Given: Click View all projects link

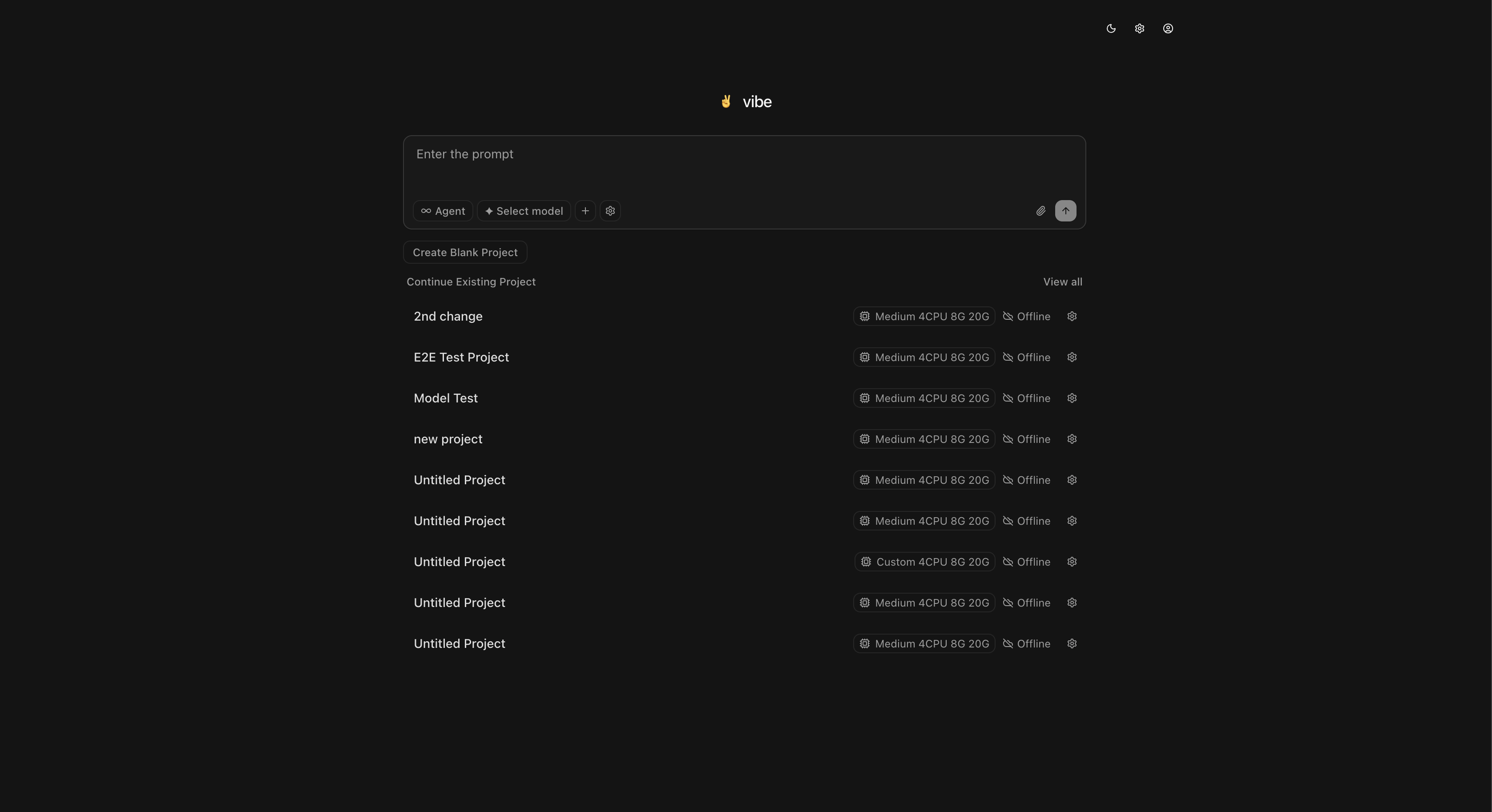Looking at the screenshot, I should 1062,282.
